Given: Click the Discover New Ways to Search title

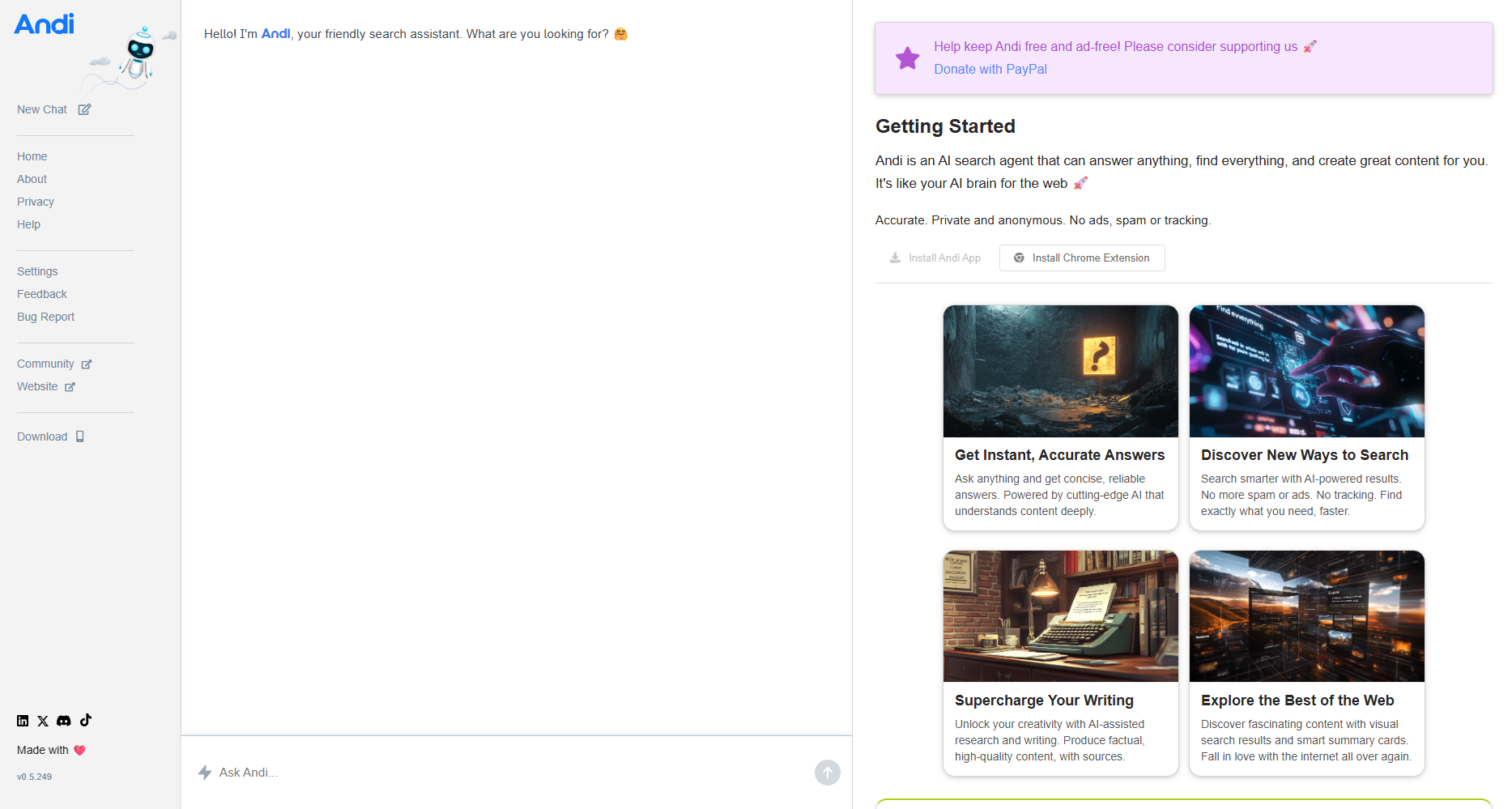Looking at the screenshot, I should pos(1305,455).
